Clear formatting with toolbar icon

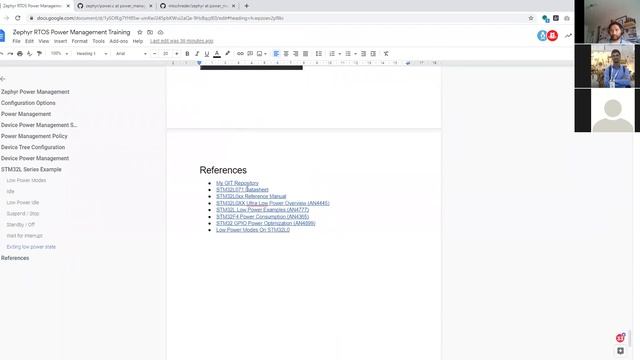386,53
